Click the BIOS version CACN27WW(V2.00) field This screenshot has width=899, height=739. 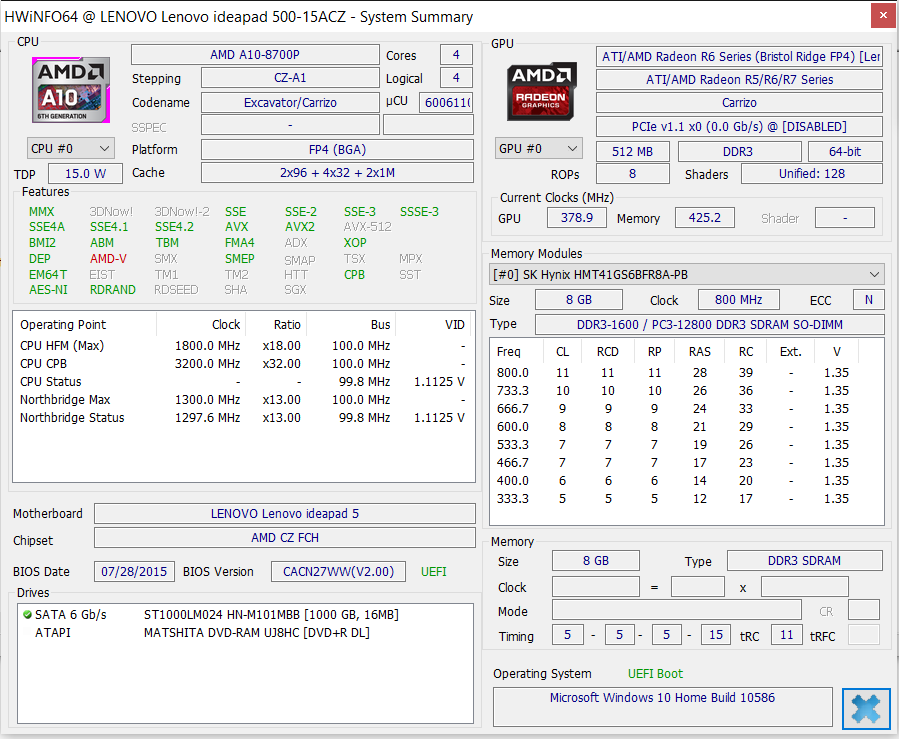point(338,572)
